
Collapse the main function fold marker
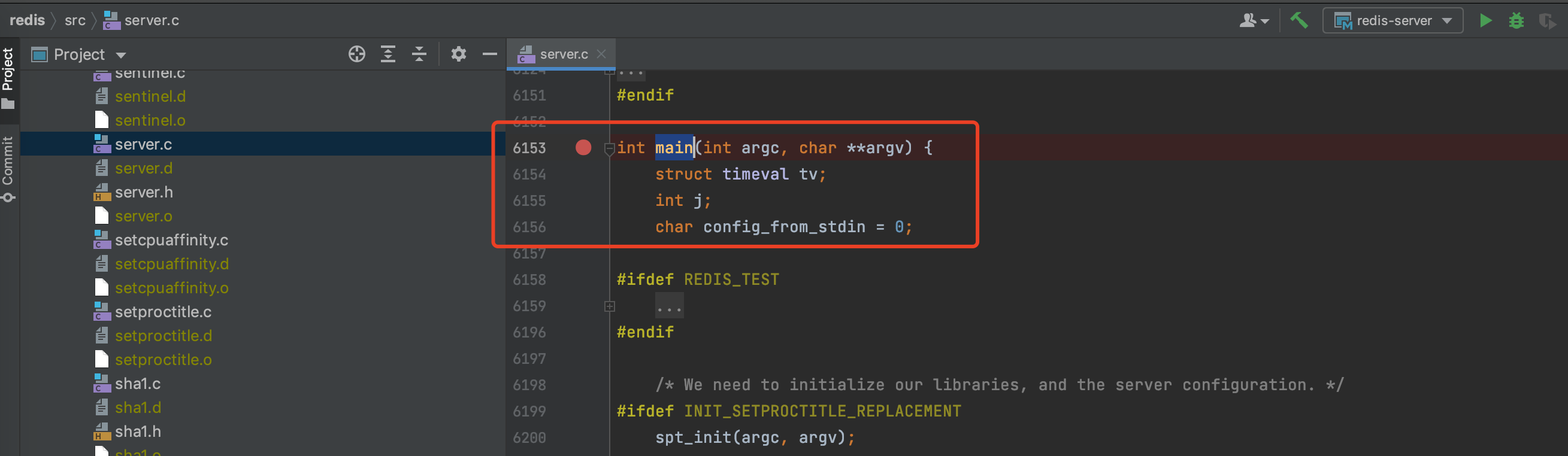pyautogui.click(x=609, y=148)
